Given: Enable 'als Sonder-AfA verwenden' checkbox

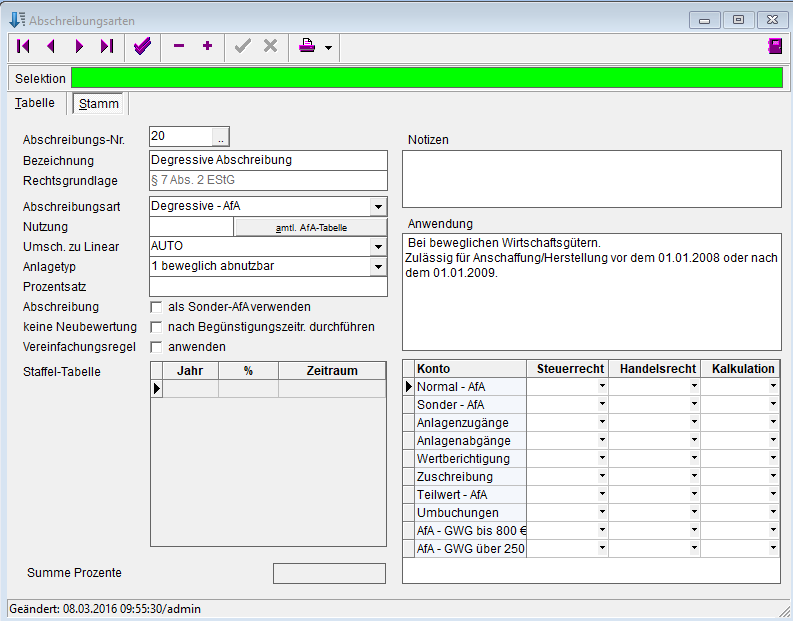Looking at the screenshot, I should point(156,307).
